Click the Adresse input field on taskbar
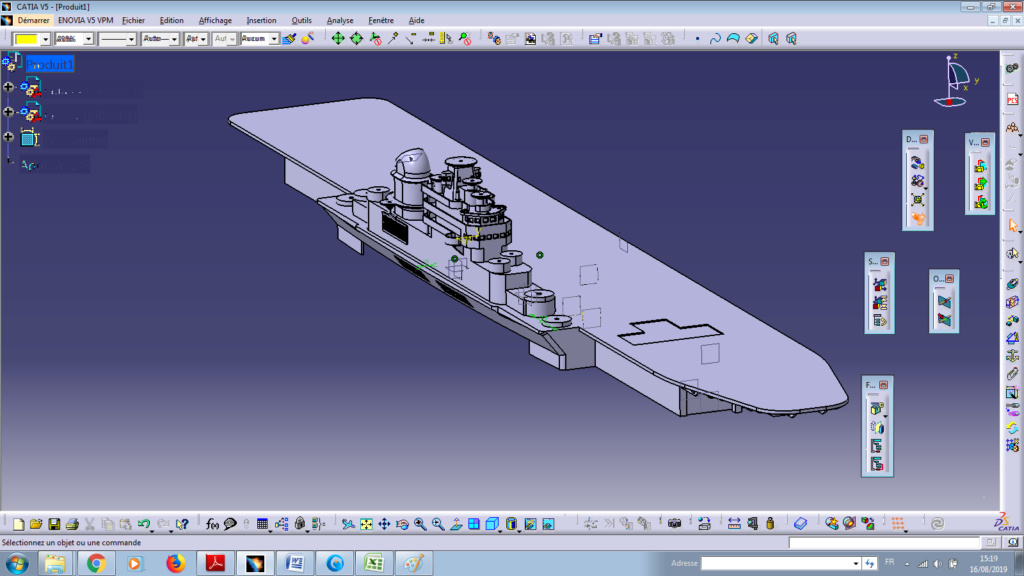 [x=776, y=563]
